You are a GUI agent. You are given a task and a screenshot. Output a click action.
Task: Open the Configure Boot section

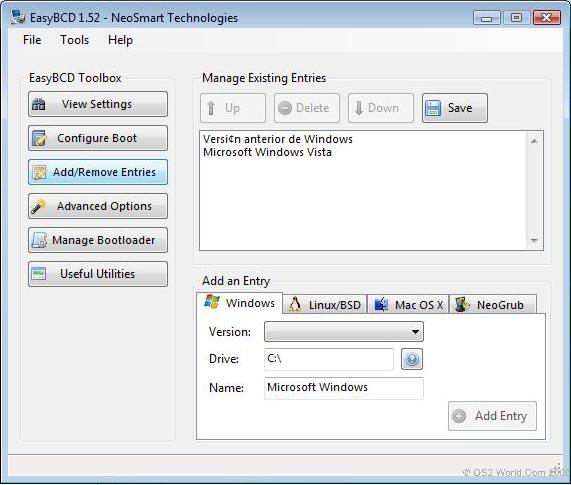[98, 138]
